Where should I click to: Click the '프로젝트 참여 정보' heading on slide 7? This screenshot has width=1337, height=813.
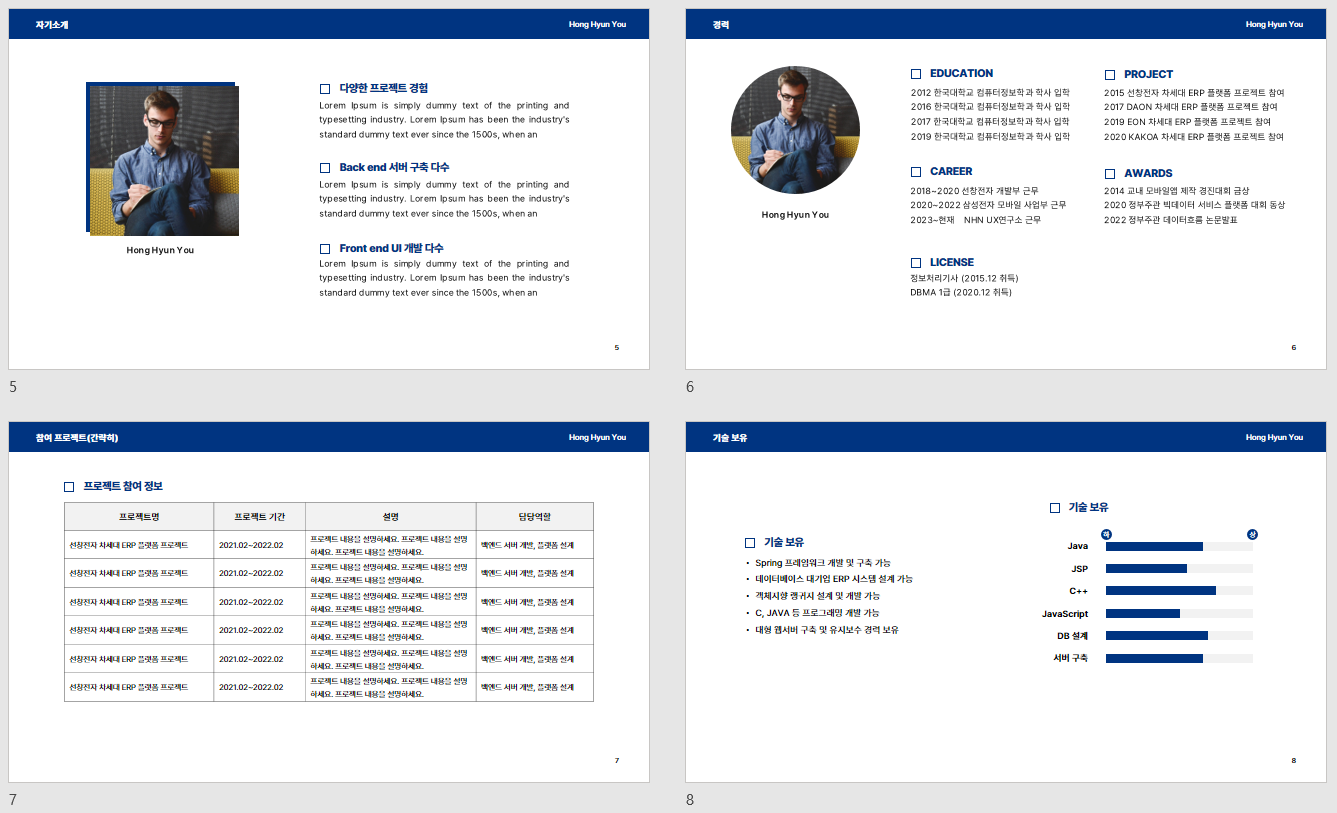coord(123,486)
